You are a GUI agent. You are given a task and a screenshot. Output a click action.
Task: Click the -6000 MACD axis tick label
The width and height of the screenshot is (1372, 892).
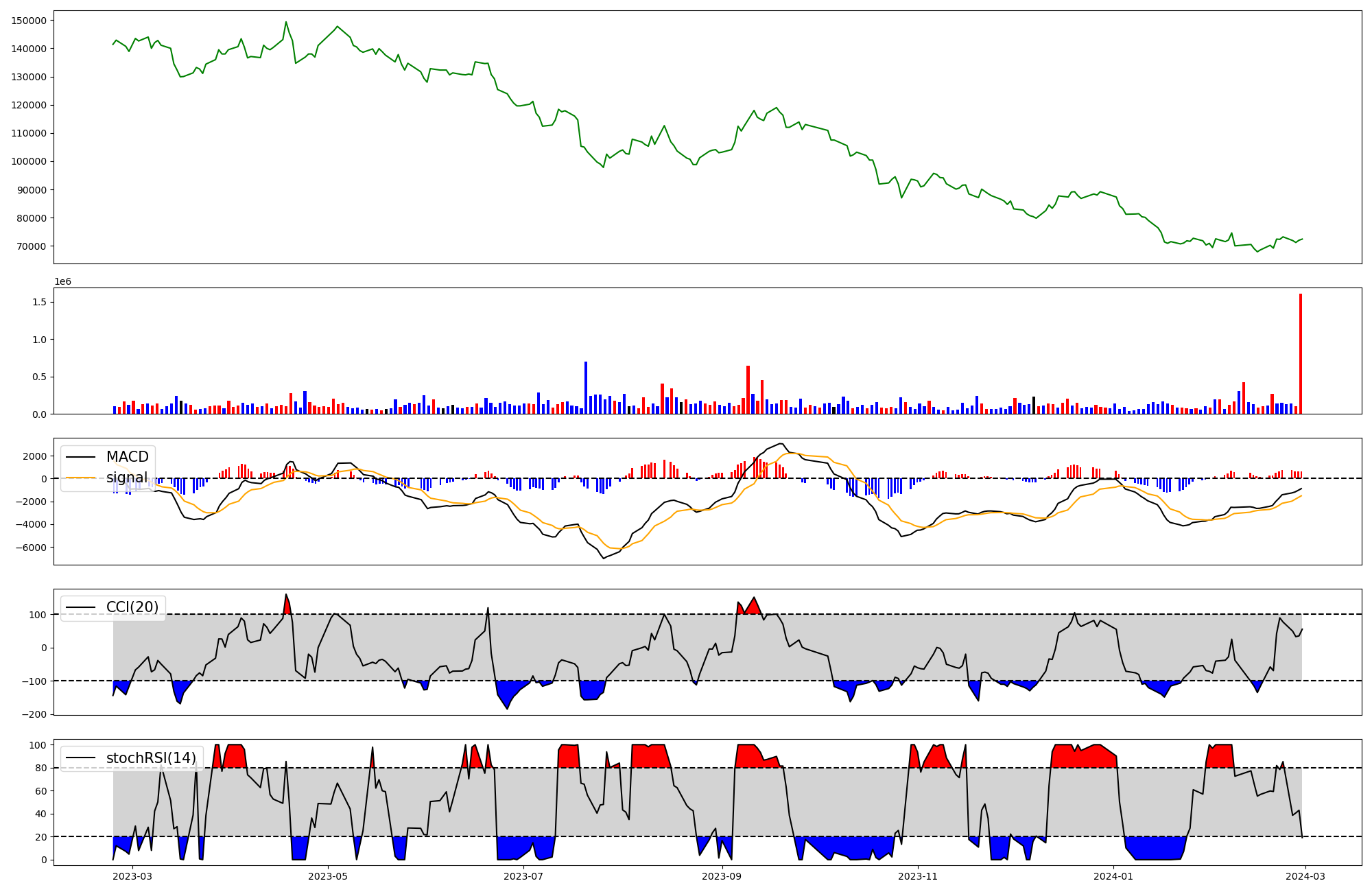pyautogui.click(x=29, y=548)
